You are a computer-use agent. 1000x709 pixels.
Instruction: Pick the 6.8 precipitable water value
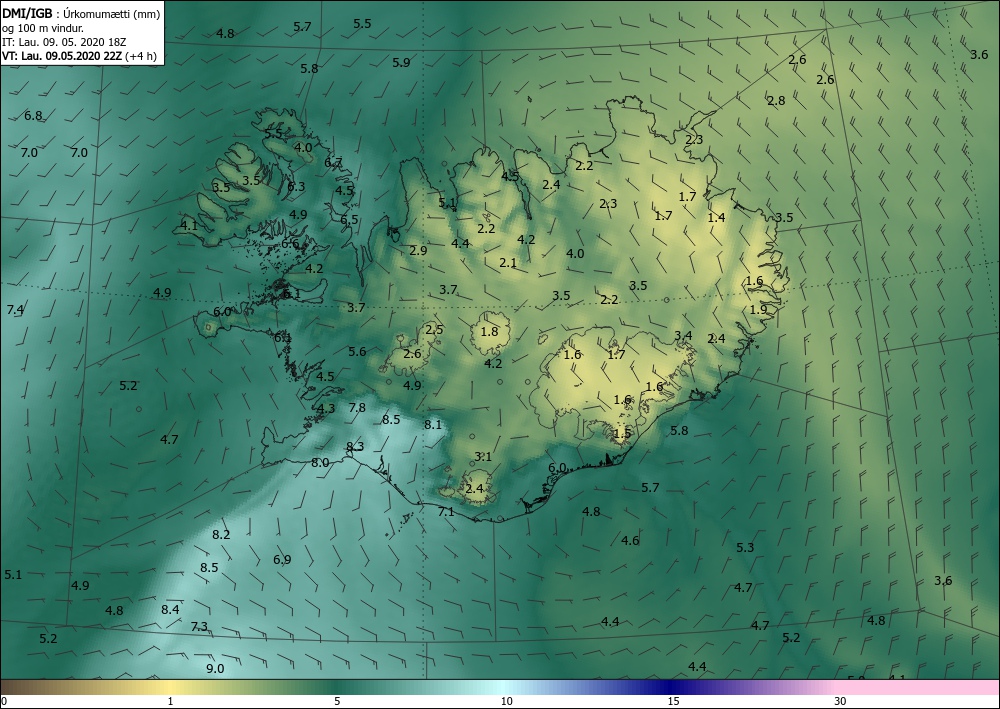click(x=33, y=116)
